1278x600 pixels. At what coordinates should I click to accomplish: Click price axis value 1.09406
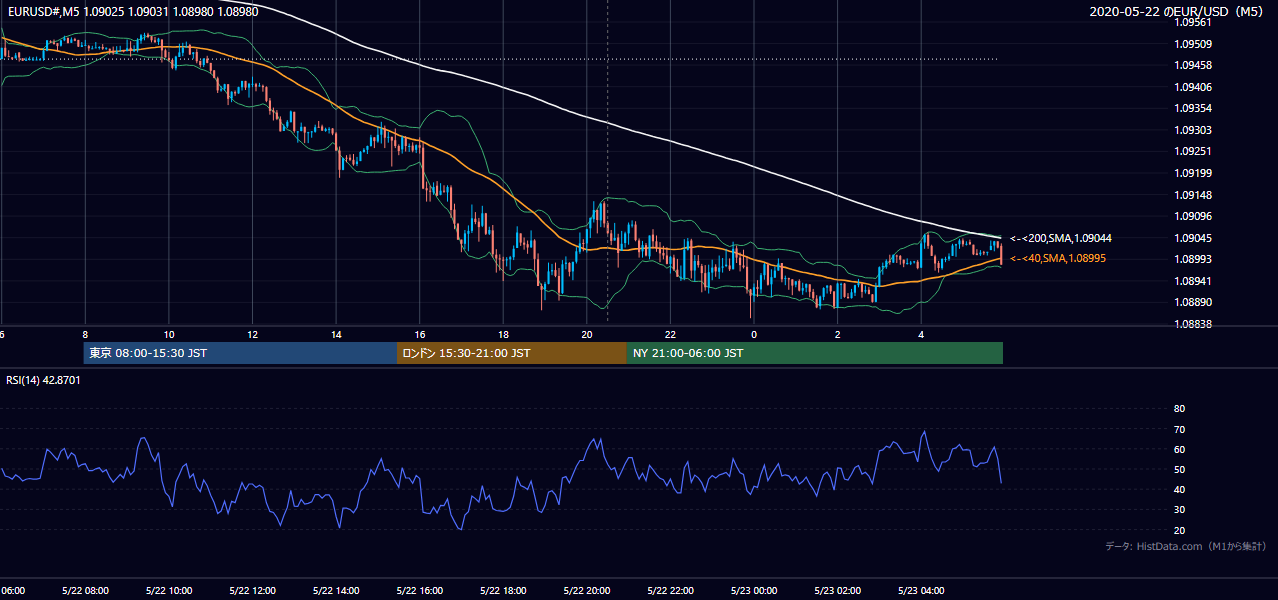[1192, 87]
